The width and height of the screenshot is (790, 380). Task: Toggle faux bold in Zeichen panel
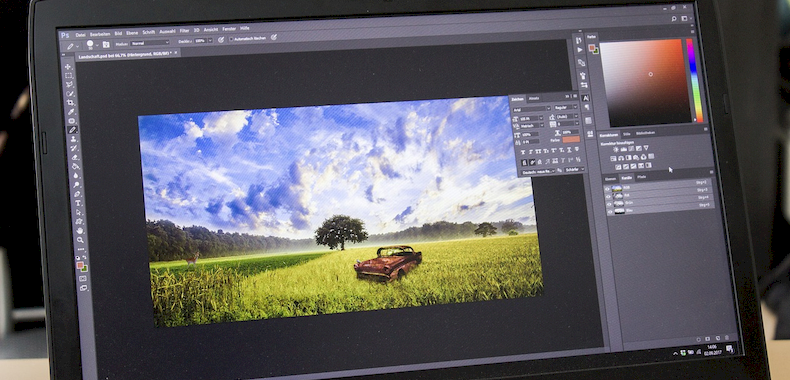523,152
